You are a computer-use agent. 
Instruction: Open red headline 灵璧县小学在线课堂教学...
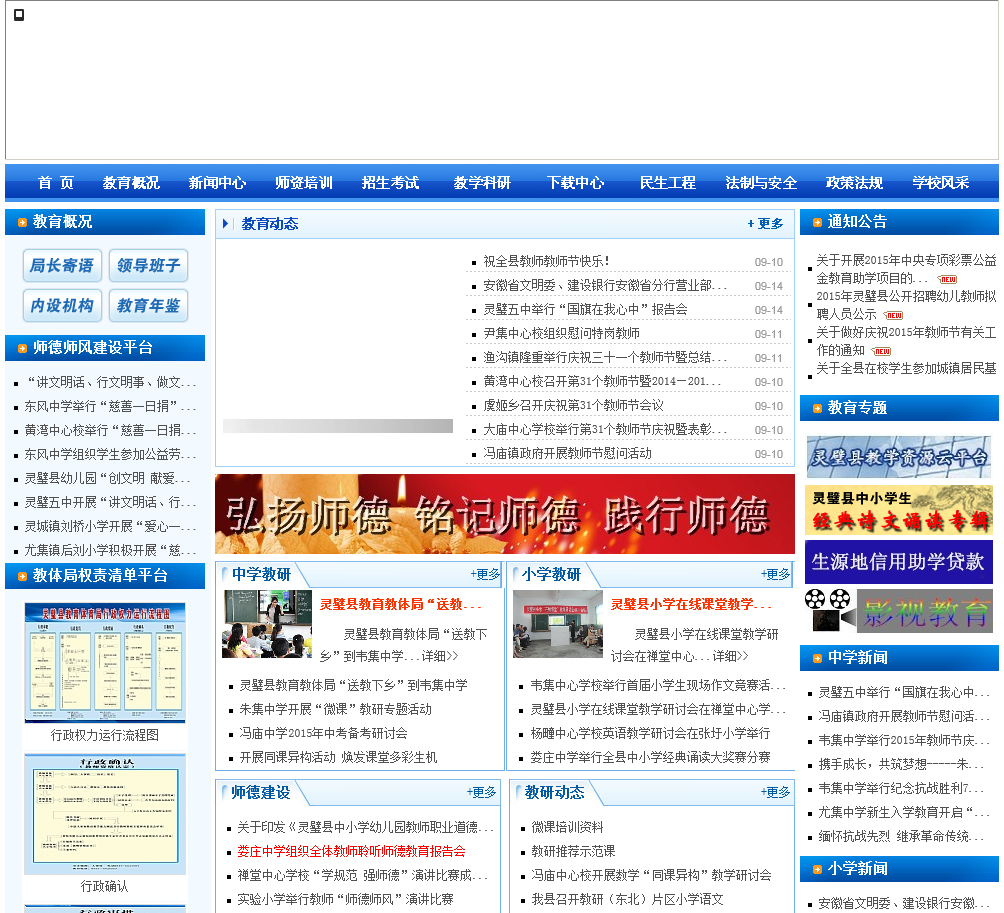(691, 604)
